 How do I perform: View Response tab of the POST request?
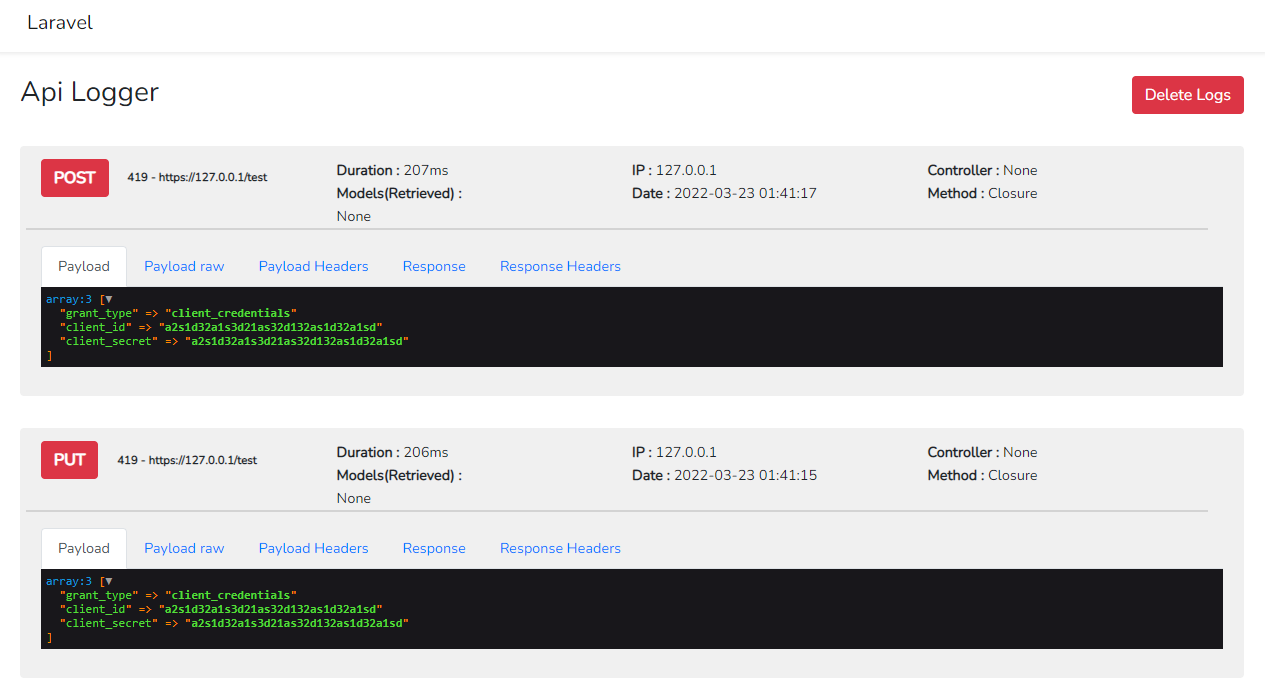(434, 265)
